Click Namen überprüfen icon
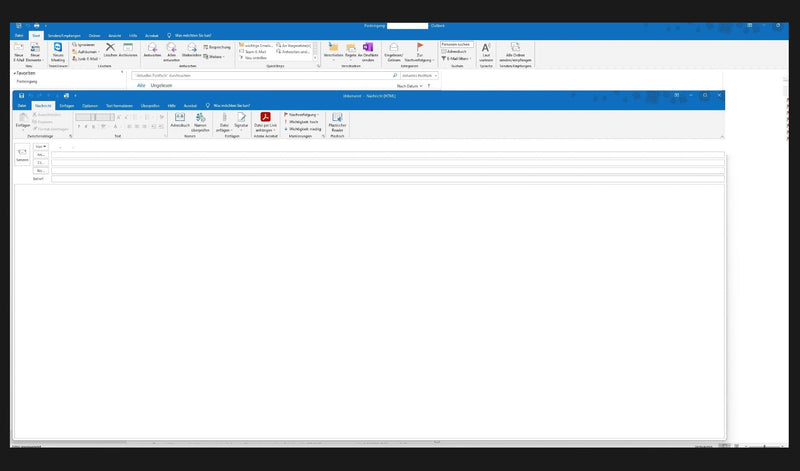 click(x=200, y=120)
